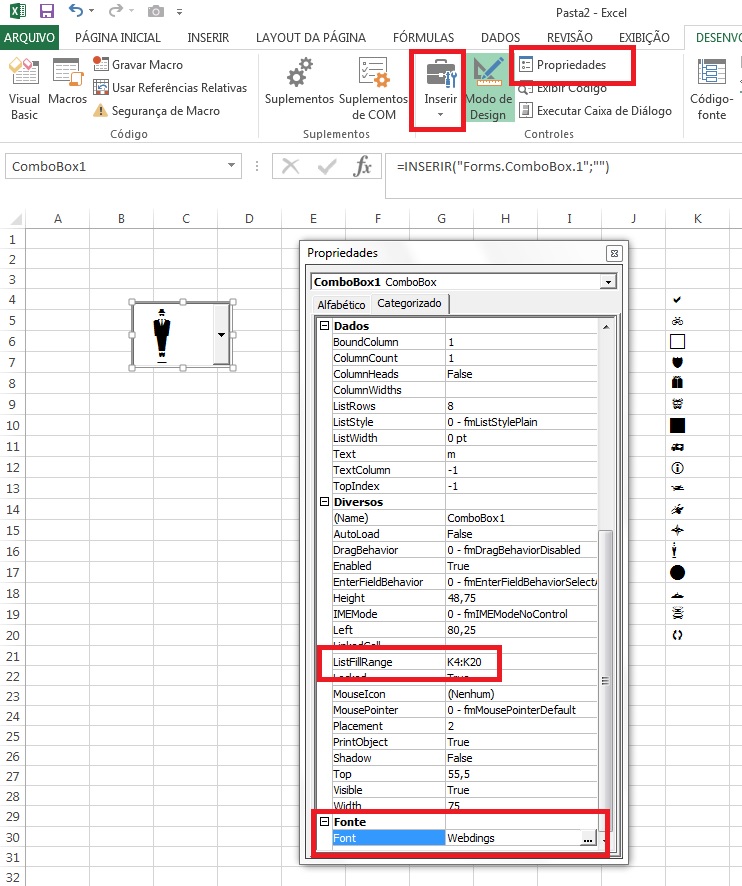Open Suplementos de COM
Image resolution: width=742 pixels, height=886 pixels.
[374, 89]
